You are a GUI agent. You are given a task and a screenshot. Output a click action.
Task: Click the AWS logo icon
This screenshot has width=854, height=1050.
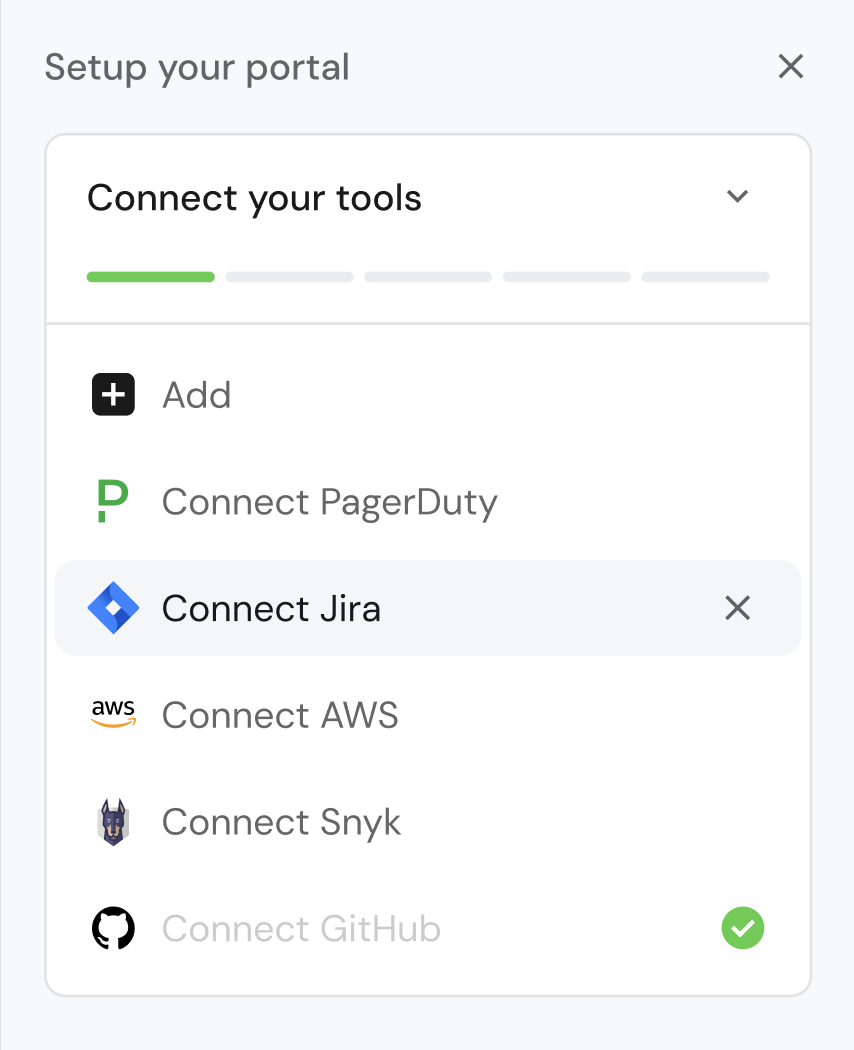(113, 714)
